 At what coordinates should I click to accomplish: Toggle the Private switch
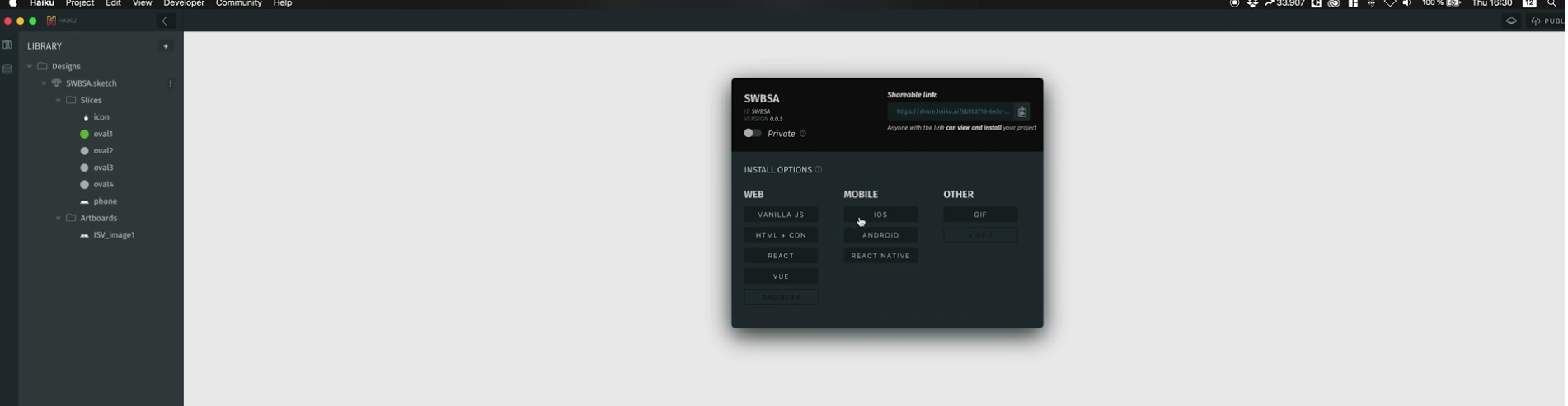pyautogui.click(x=752, y=133)
